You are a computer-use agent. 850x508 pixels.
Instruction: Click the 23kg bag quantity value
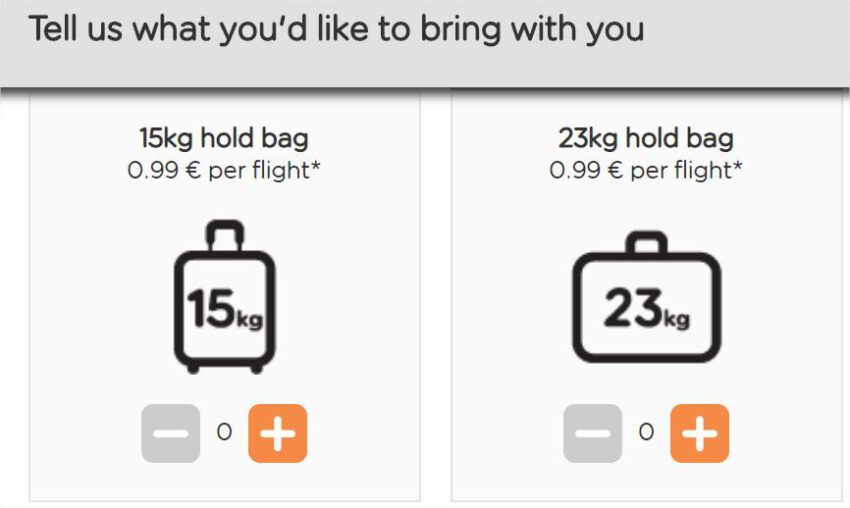(646, 433)
